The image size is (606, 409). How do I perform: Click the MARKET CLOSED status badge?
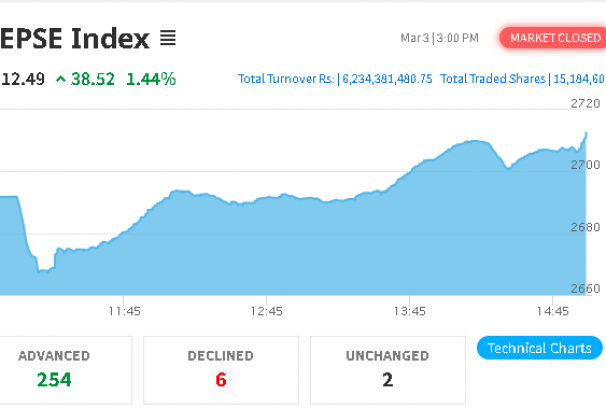[555, 38]
